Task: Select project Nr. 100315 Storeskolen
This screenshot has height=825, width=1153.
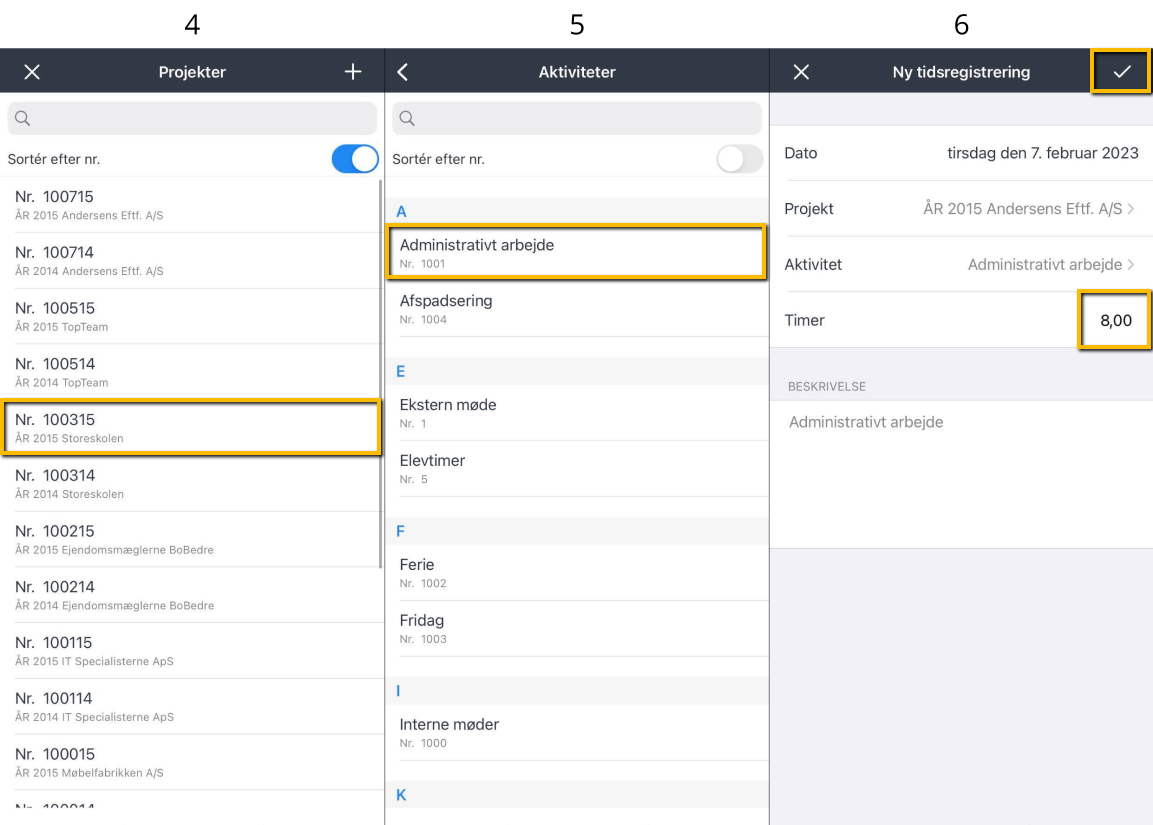Action: [x=191, y=428]
